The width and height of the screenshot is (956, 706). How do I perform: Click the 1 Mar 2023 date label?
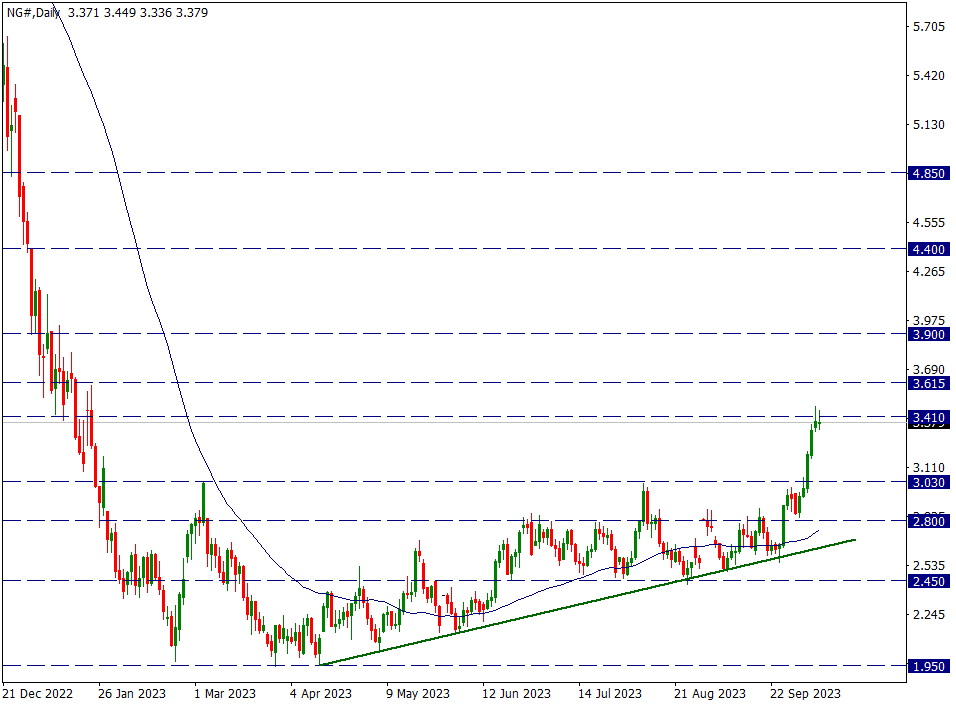pyautogui.click(x=225, y=694)
